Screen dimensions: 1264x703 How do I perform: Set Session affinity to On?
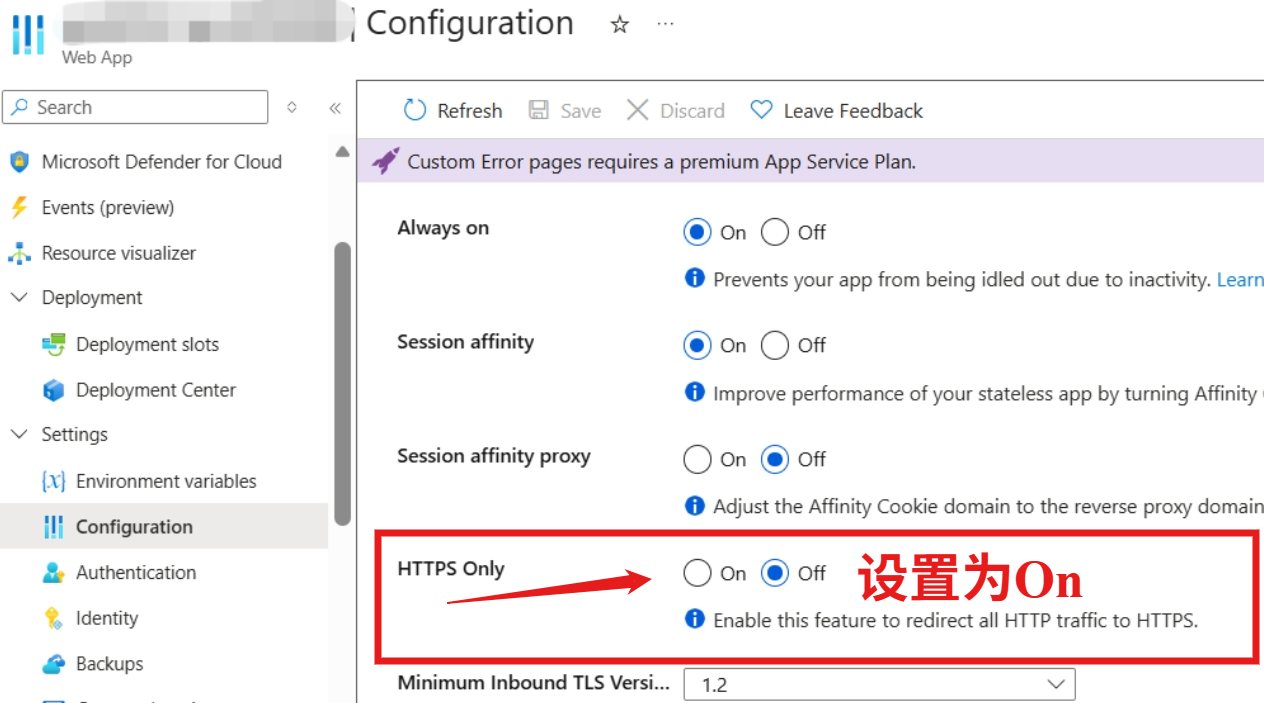(697, 345)
